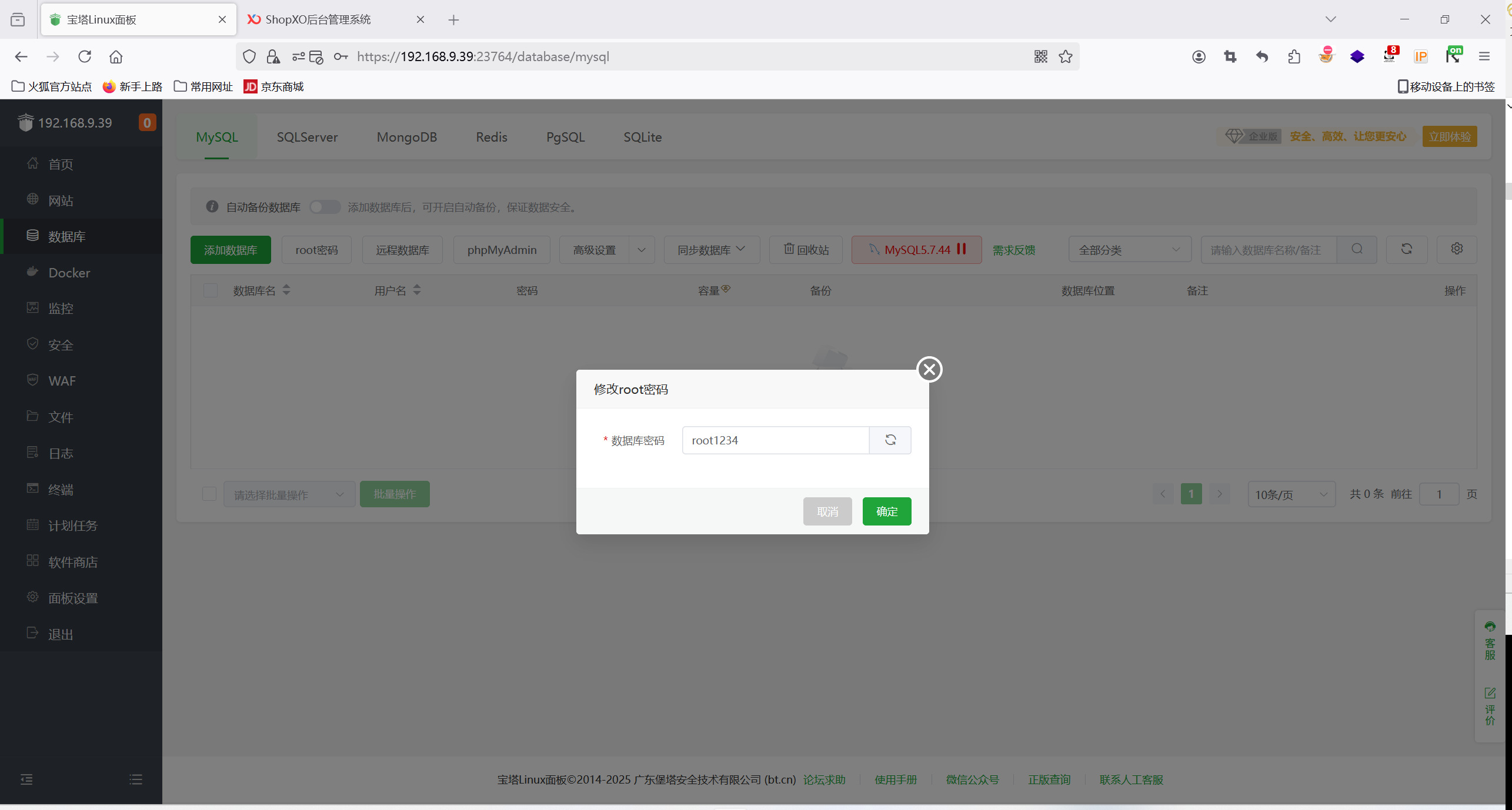Regenerate the random database password icon
The height and width of the screenshot is (810, 1512).
(x=890, y=440)
